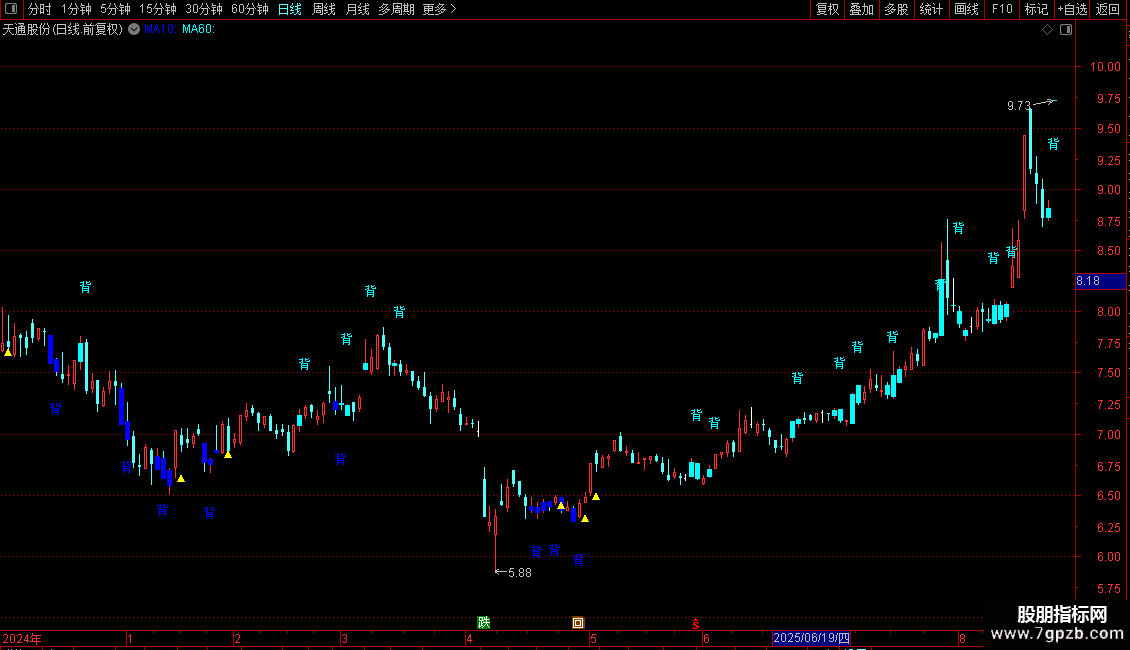Click the green 跌 event marker
Viewport: 1130px width, 650px height.
(x=484, y=622)
